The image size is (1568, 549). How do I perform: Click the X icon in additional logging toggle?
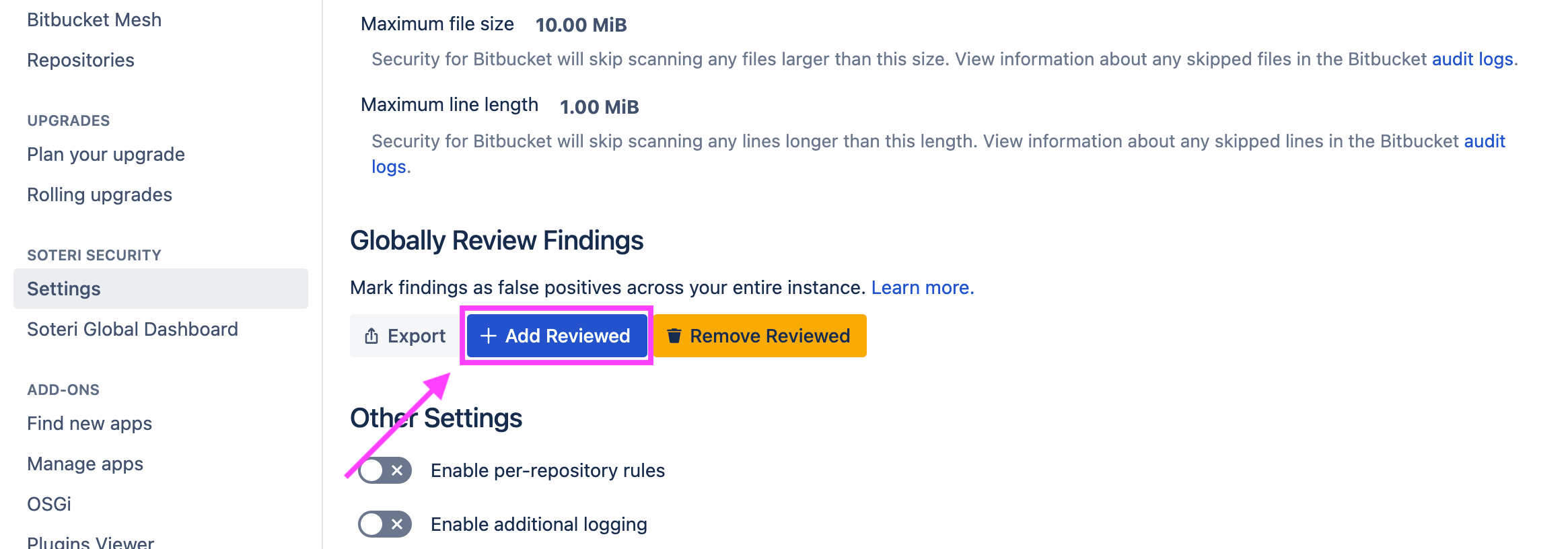pos(398,524)
